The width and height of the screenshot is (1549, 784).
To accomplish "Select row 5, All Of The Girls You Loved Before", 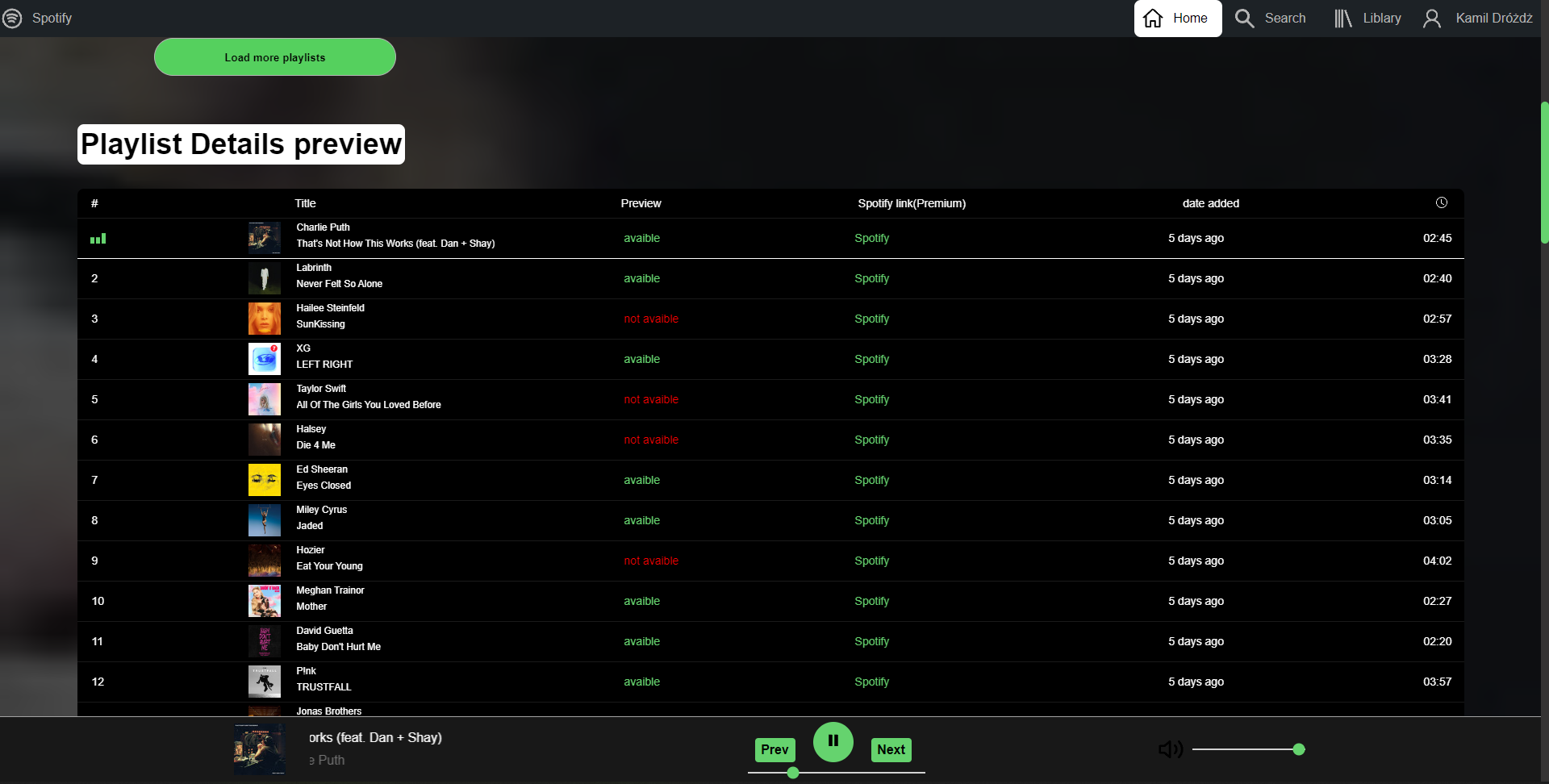I will 369,399.
